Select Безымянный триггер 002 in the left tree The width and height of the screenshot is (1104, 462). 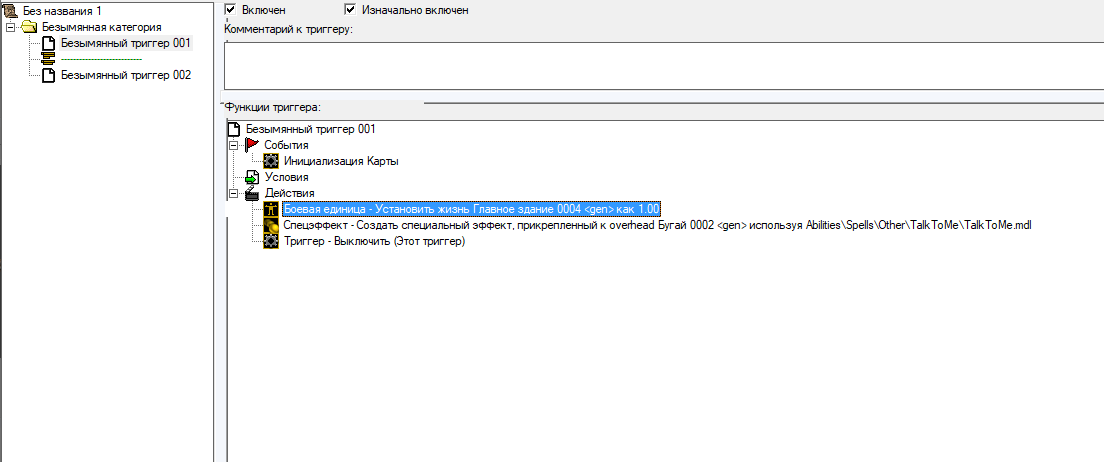click(126, 75)
